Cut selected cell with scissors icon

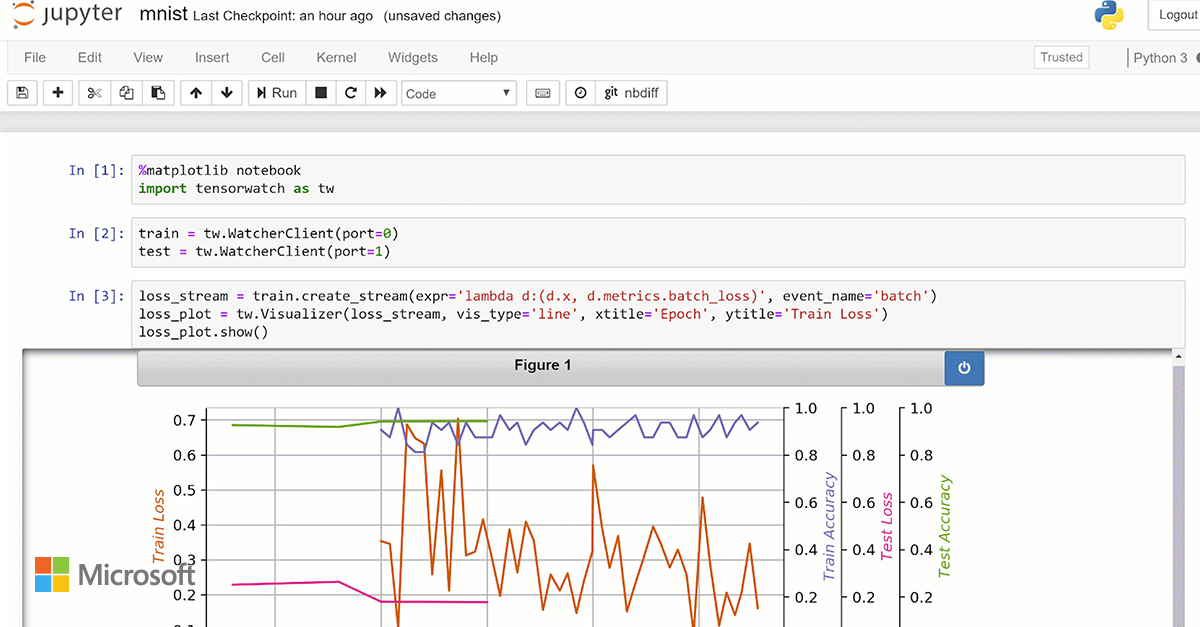pyautogui.click(x=94, y=93)
